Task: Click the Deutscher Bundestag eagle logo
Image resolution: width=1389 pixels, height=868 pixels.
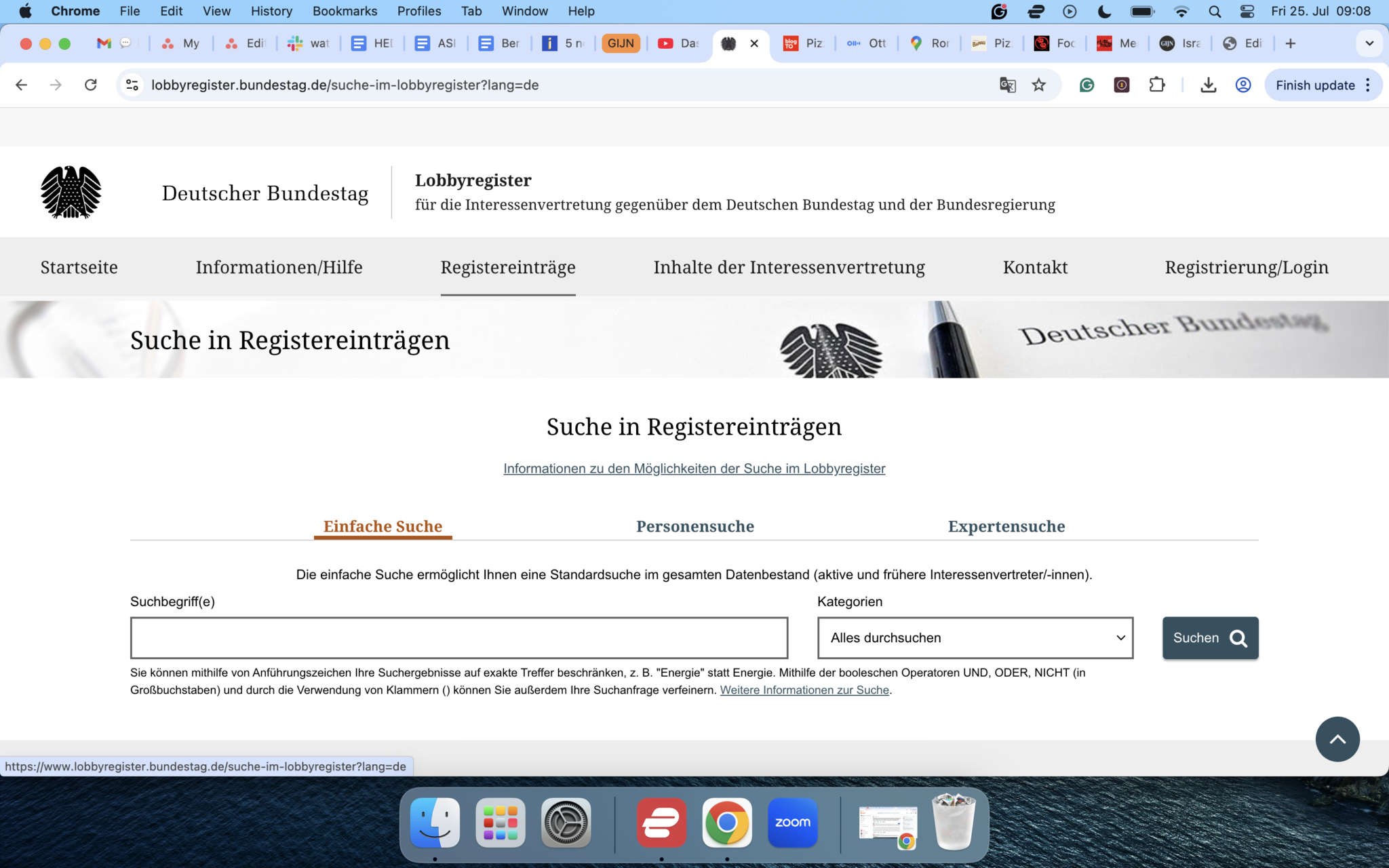Action: click(70, 192)
